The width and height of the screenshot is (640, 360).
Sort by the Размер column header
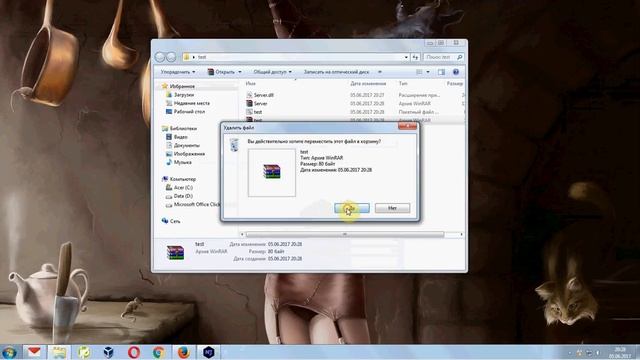[455, 83]
